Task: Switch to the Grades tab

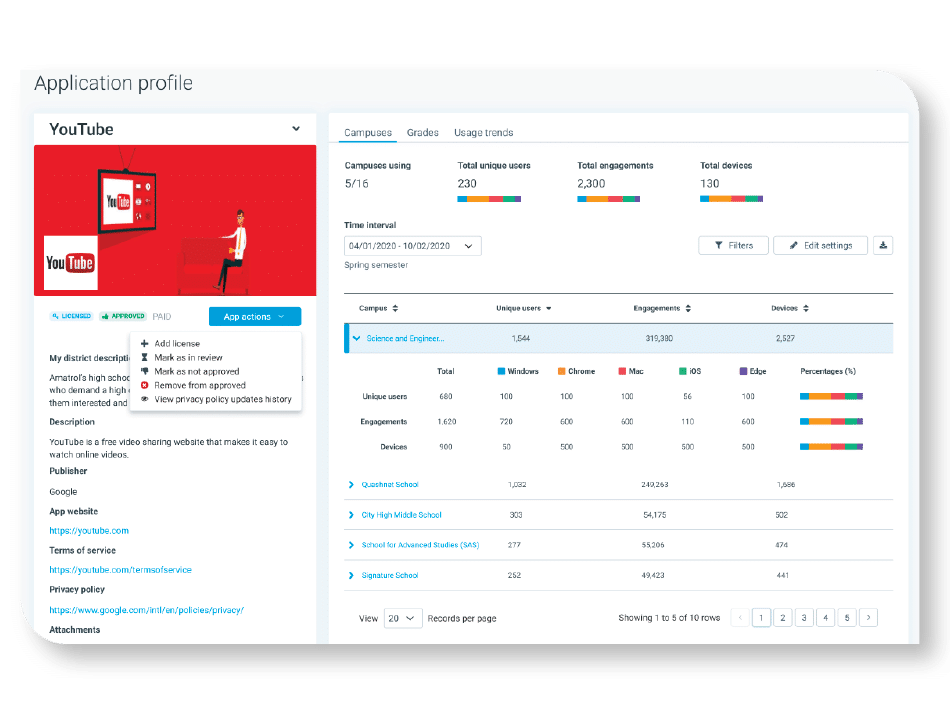Action: point(422,133)
